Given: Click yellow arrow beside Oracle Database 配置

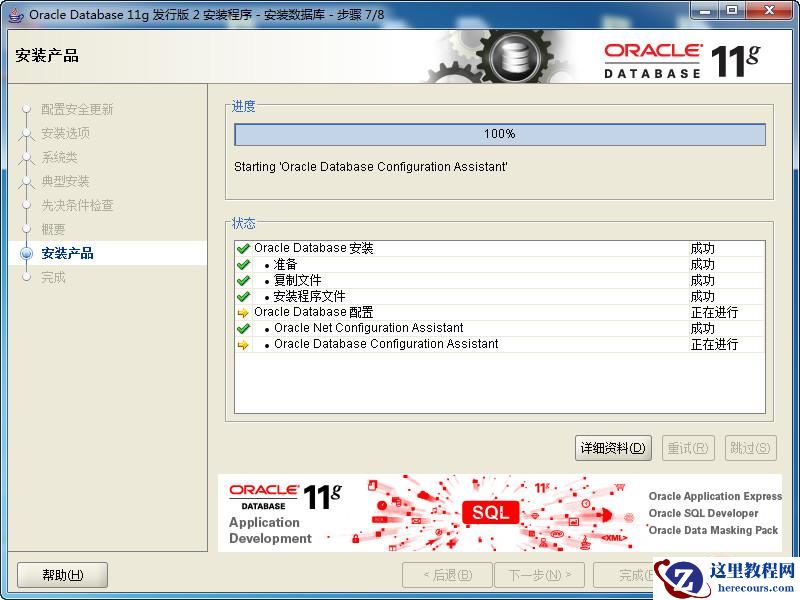Looking at the screenshot, I should click(x=243, y=313).
